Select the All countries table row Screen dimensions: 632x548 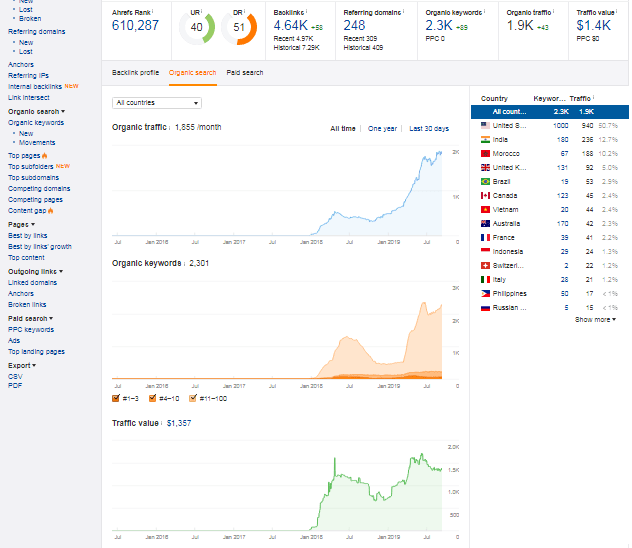pyautogui.click(x=550, y=112)
